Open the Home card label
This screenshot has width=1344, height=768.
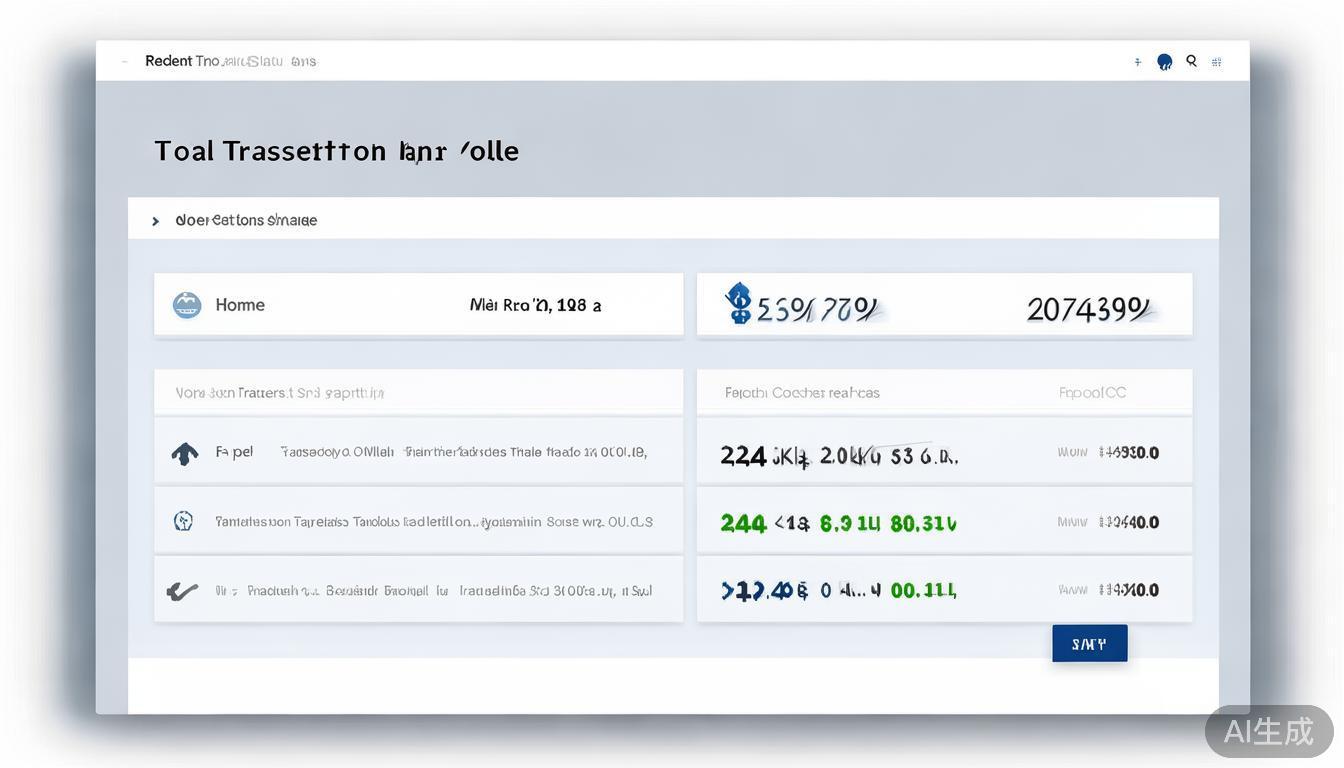point(240,305)
